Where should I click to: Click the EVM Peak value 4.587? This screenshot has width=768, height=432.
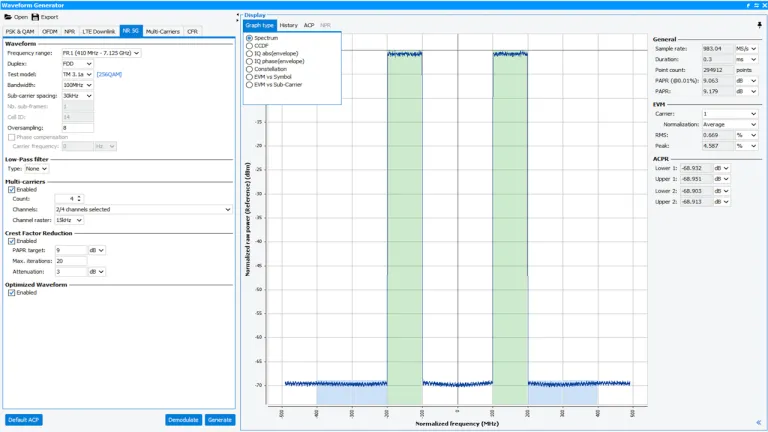click(x=718, y=146)
